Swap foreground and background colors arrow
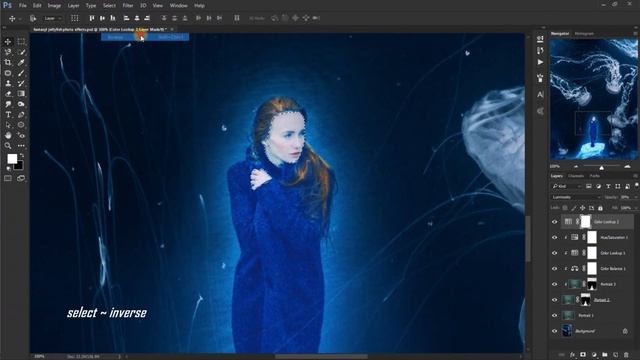Screen dimensions: 640x360 click(22, 156)
